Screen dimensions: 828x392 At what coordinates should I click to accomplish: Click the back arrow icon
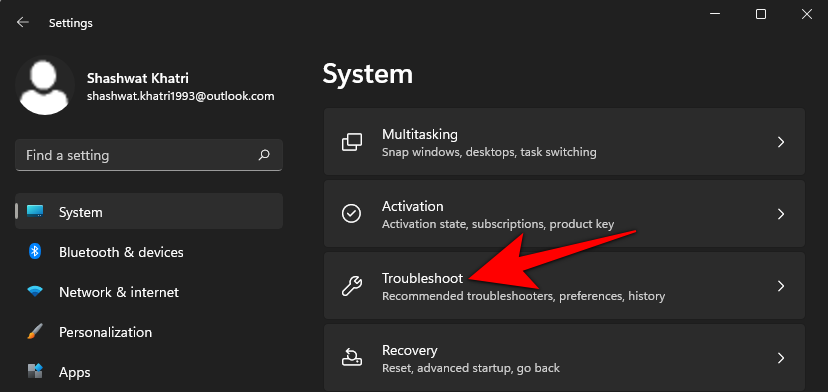[x=22, y=22]
